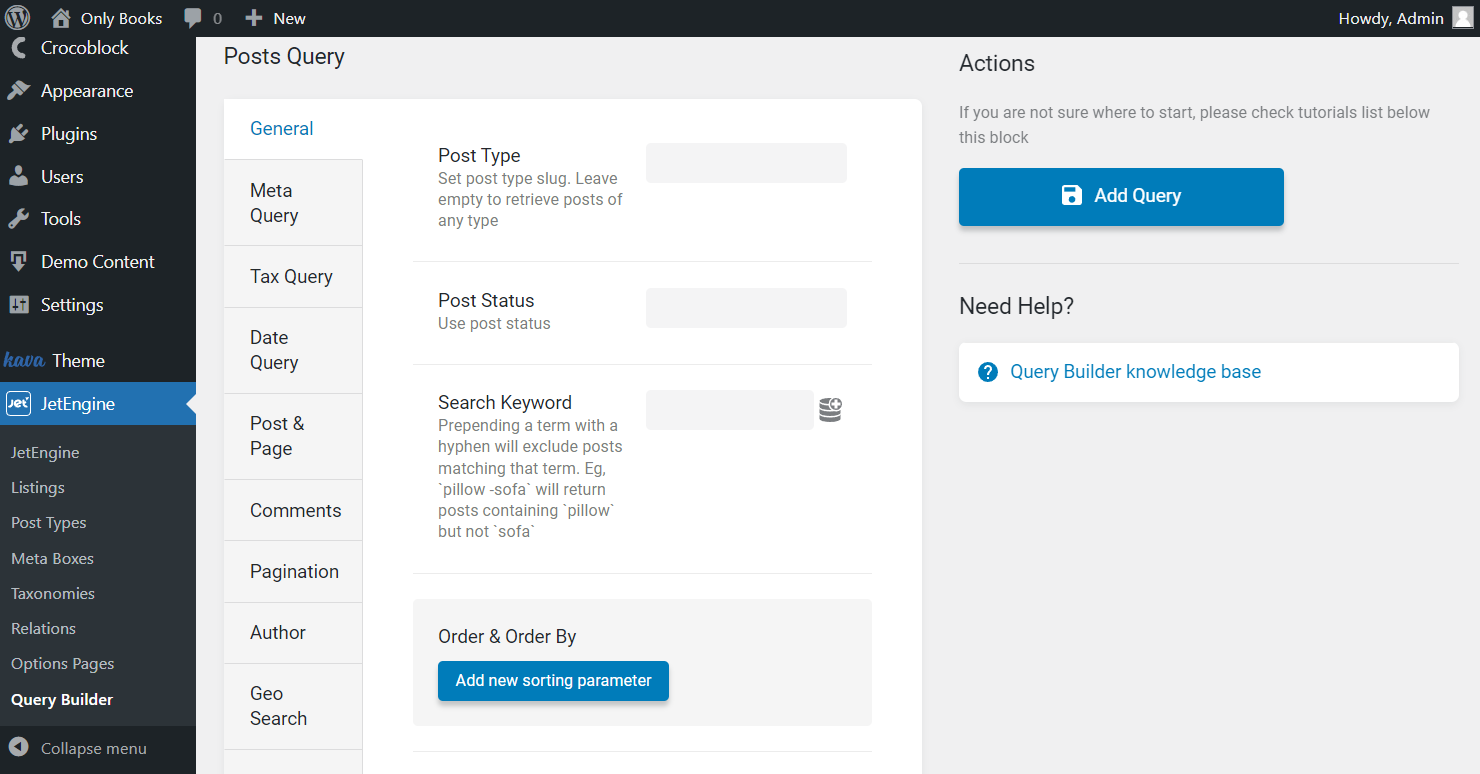The height and width of the screenshot is (774, 1480).
Task: Open the Comments tab
Action: click(293, 510)
